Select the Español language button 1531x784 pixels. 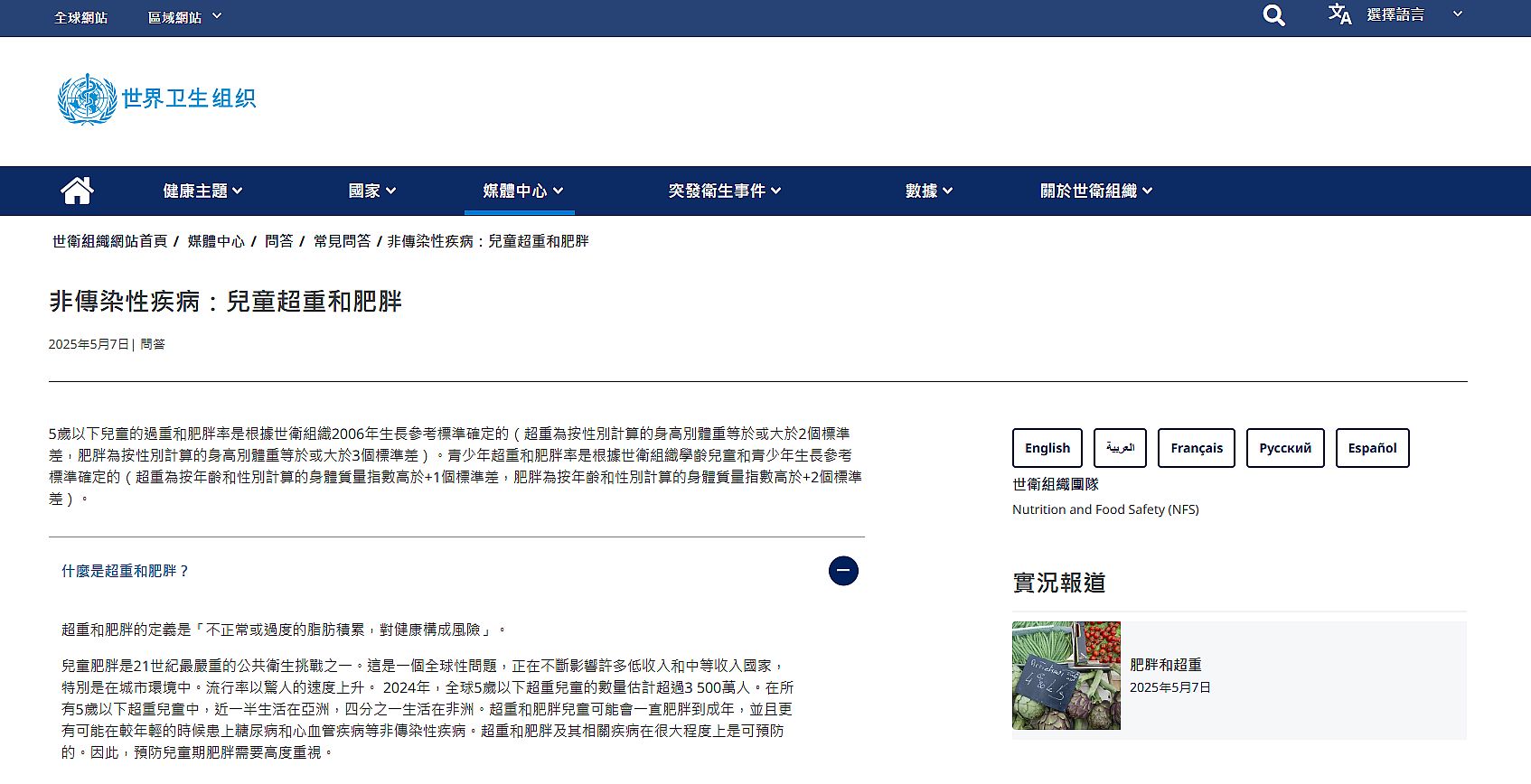pos(1372,448)
